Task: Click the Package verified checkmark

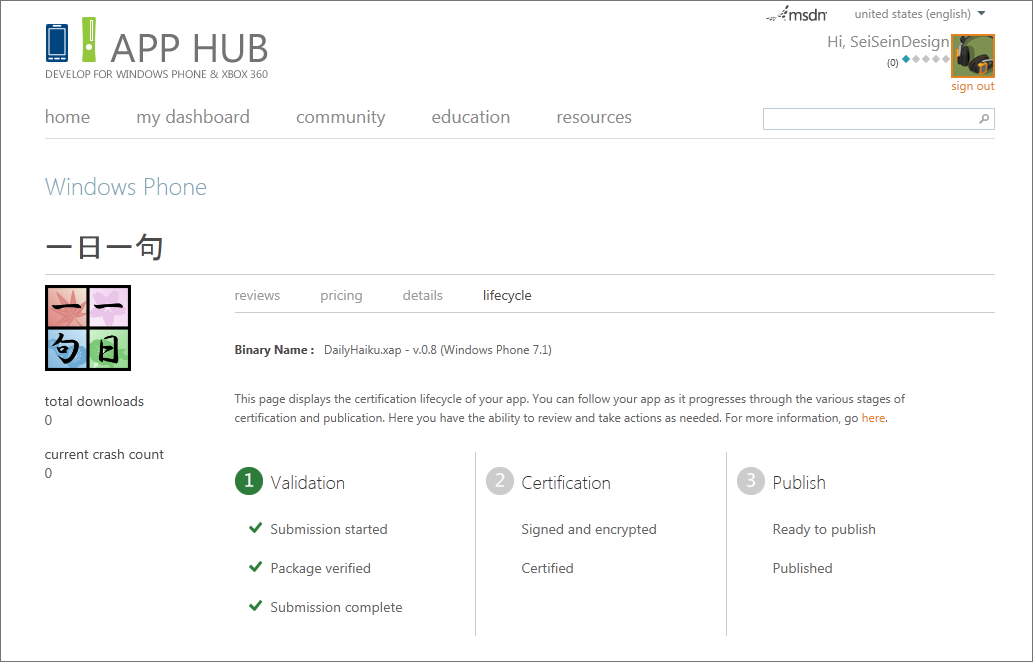Action: click(x=256, y=566)
